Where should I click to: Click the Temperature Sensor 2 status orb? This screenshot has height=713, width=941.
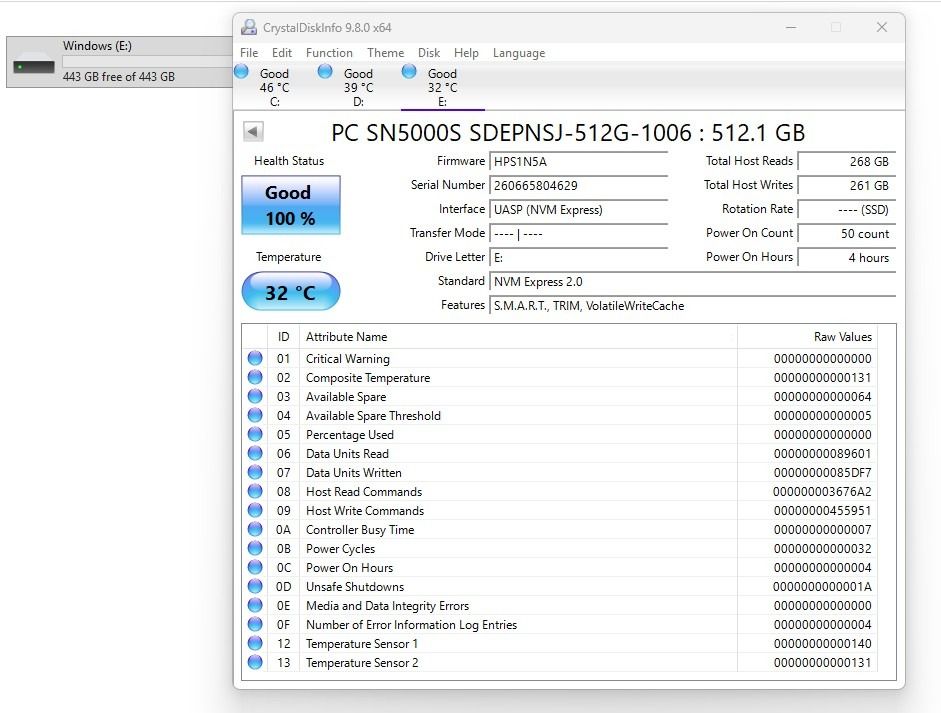(x=255, y=663)
